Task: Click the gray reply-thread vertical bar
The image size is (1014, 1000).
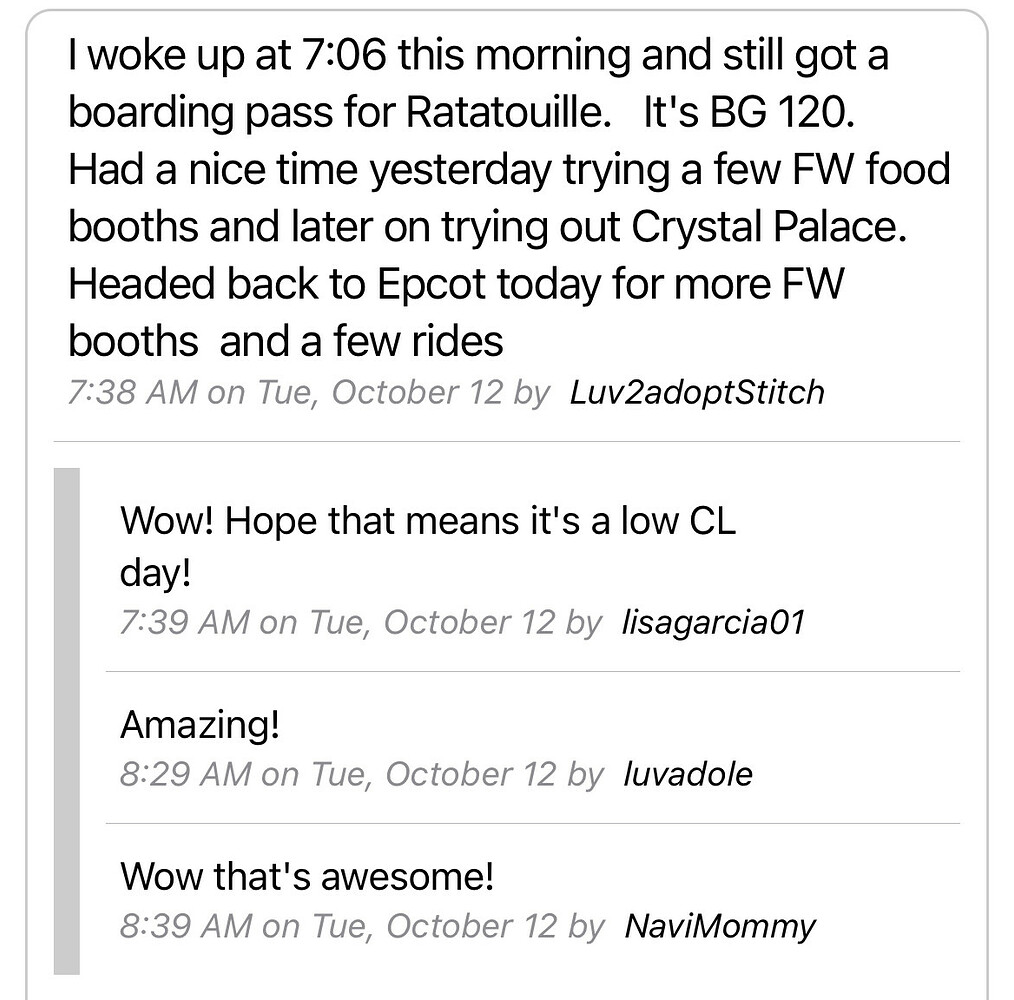Action: [66, 720]
